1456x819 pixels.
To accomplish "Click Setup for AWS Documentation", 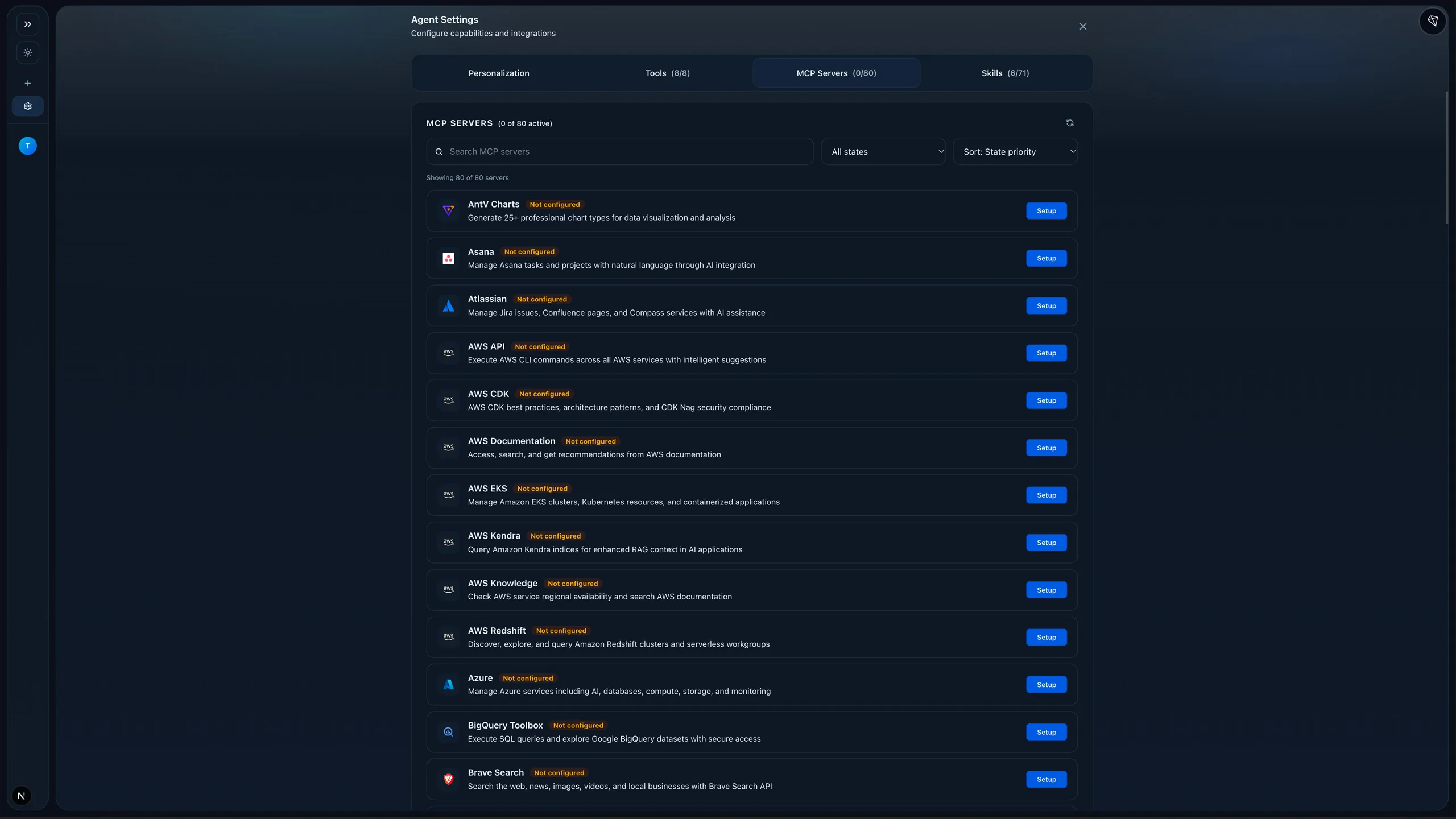I will pyautogui.click(x=1046, y=448).
